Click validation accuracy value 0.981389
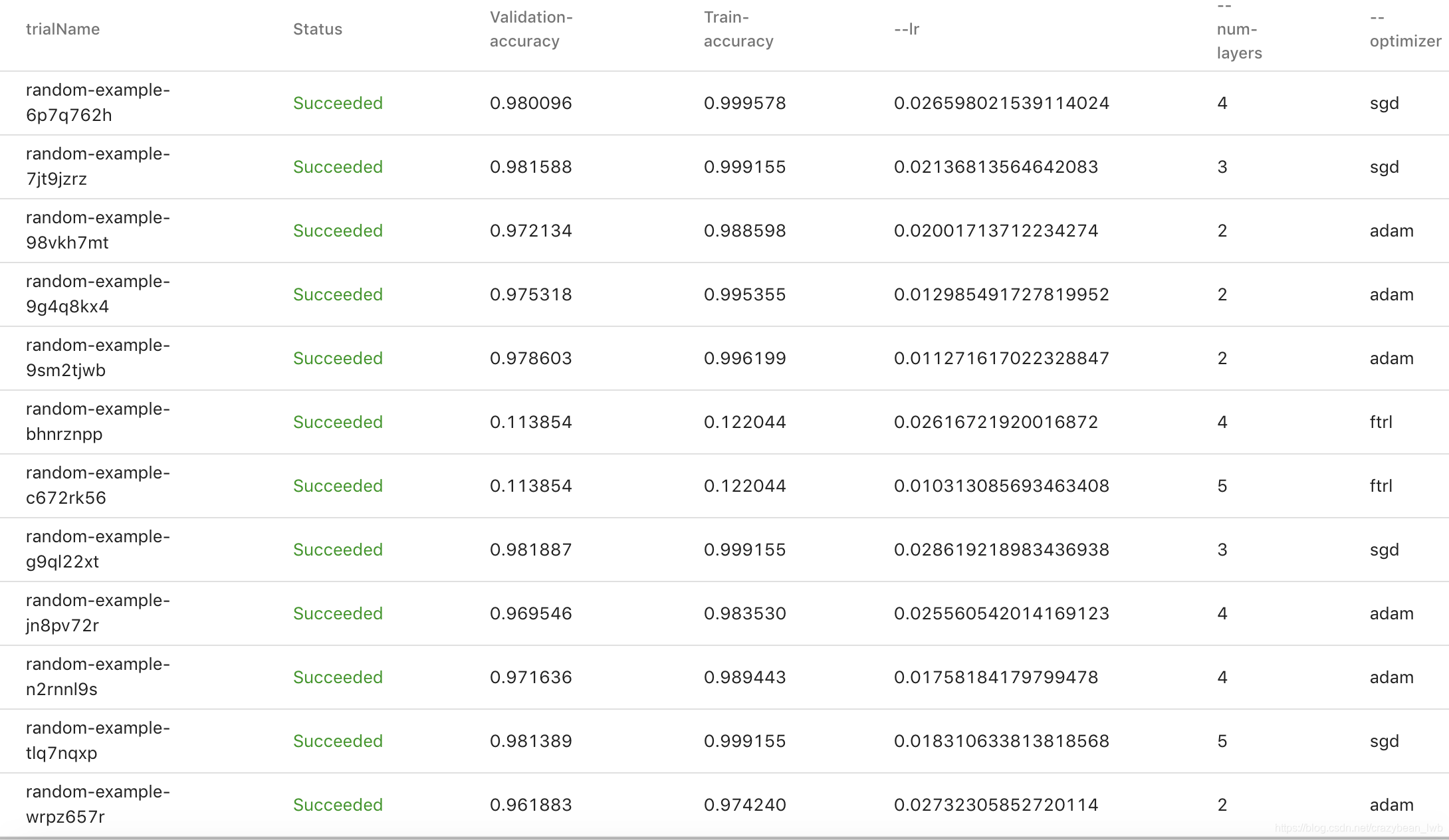The image size is (1449, 840). pyautogui.click(x=531, y=741)
